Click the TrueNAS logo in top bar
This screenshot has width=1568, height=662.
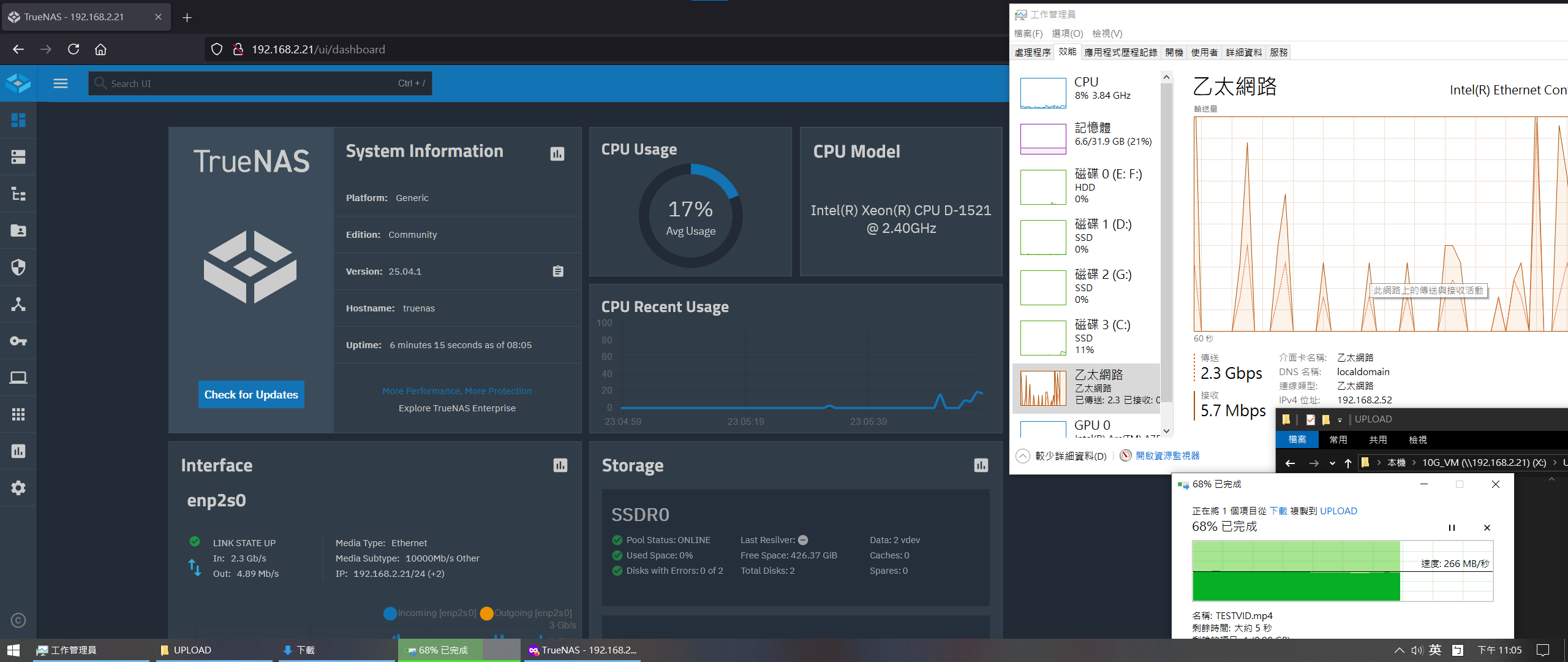(x=18, y=83)
